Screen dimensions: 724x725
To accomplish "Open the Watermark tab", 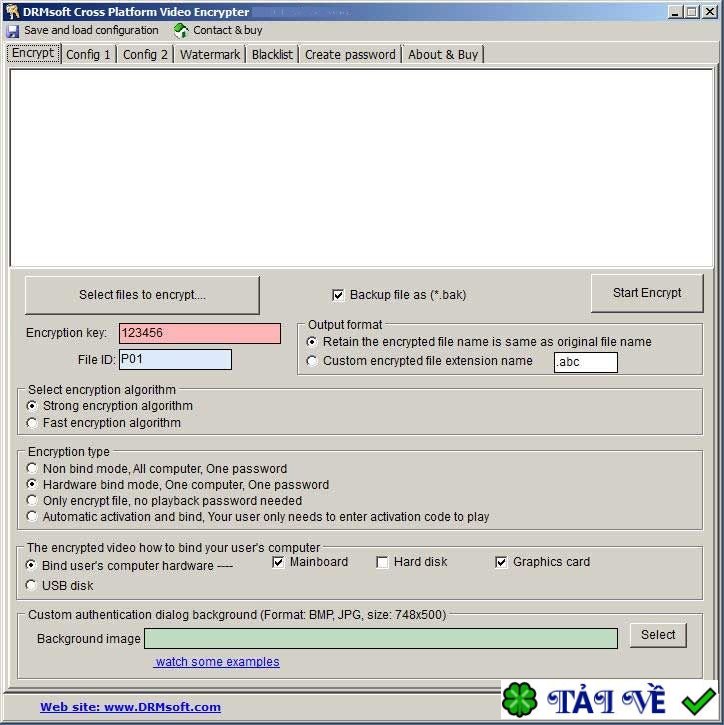I will click(x=210, y=55).
